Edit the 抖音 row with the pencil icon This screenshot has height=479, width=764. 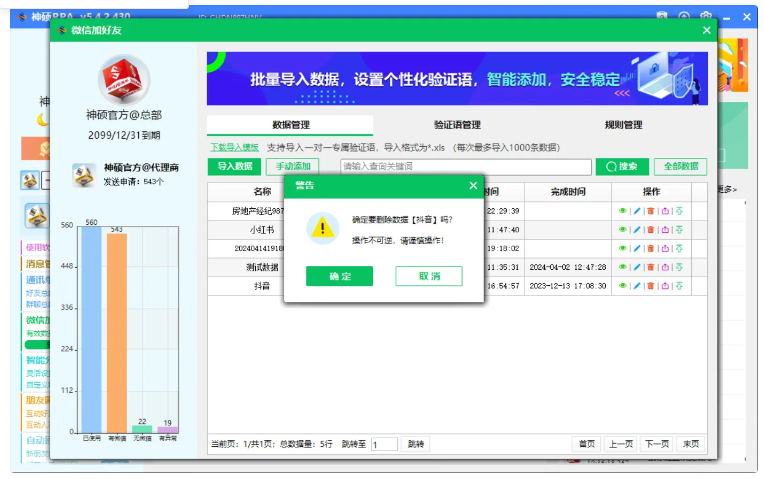[x=636, y=286]
